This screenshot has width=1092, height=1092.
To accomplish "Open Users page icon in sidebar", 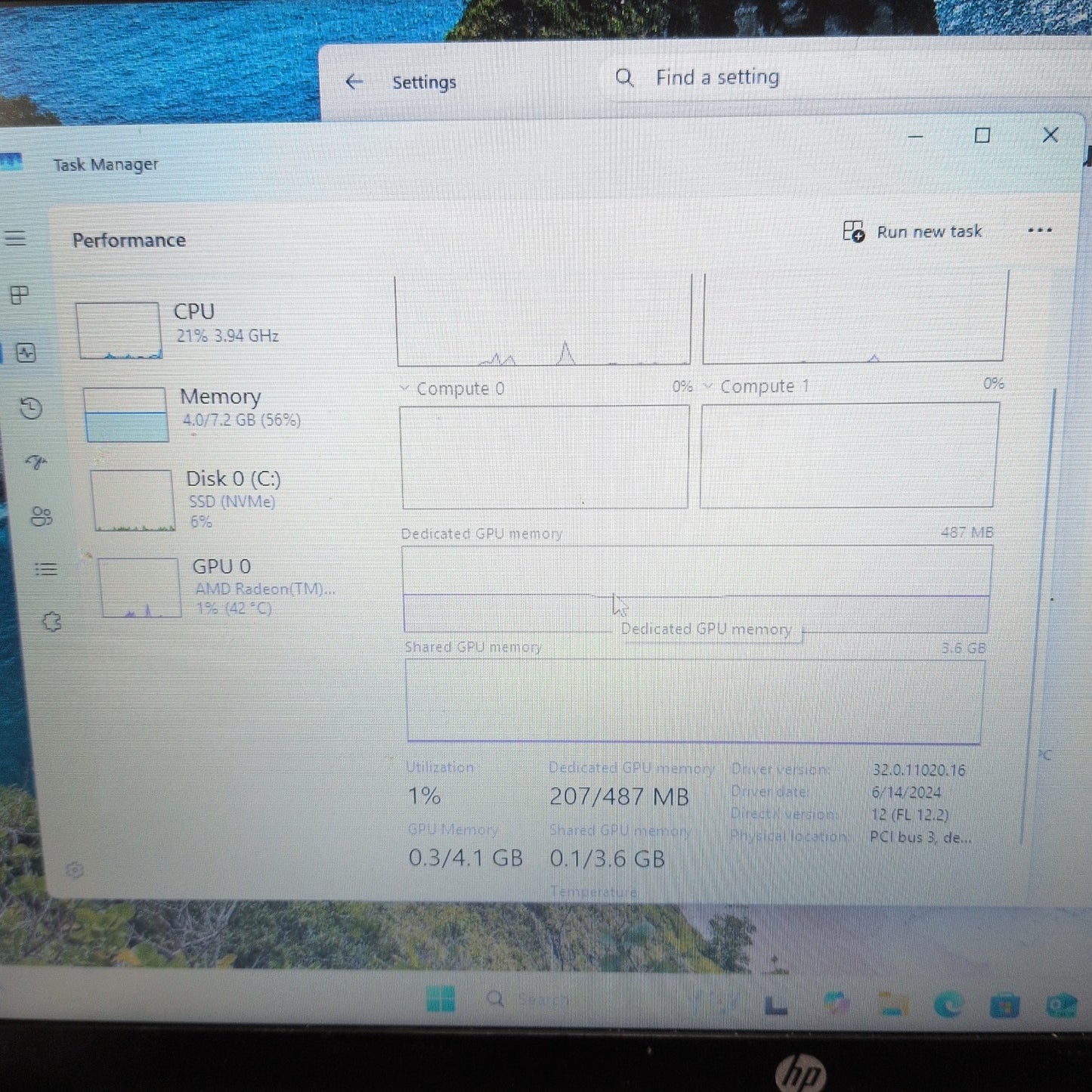I will pos(42,516).
